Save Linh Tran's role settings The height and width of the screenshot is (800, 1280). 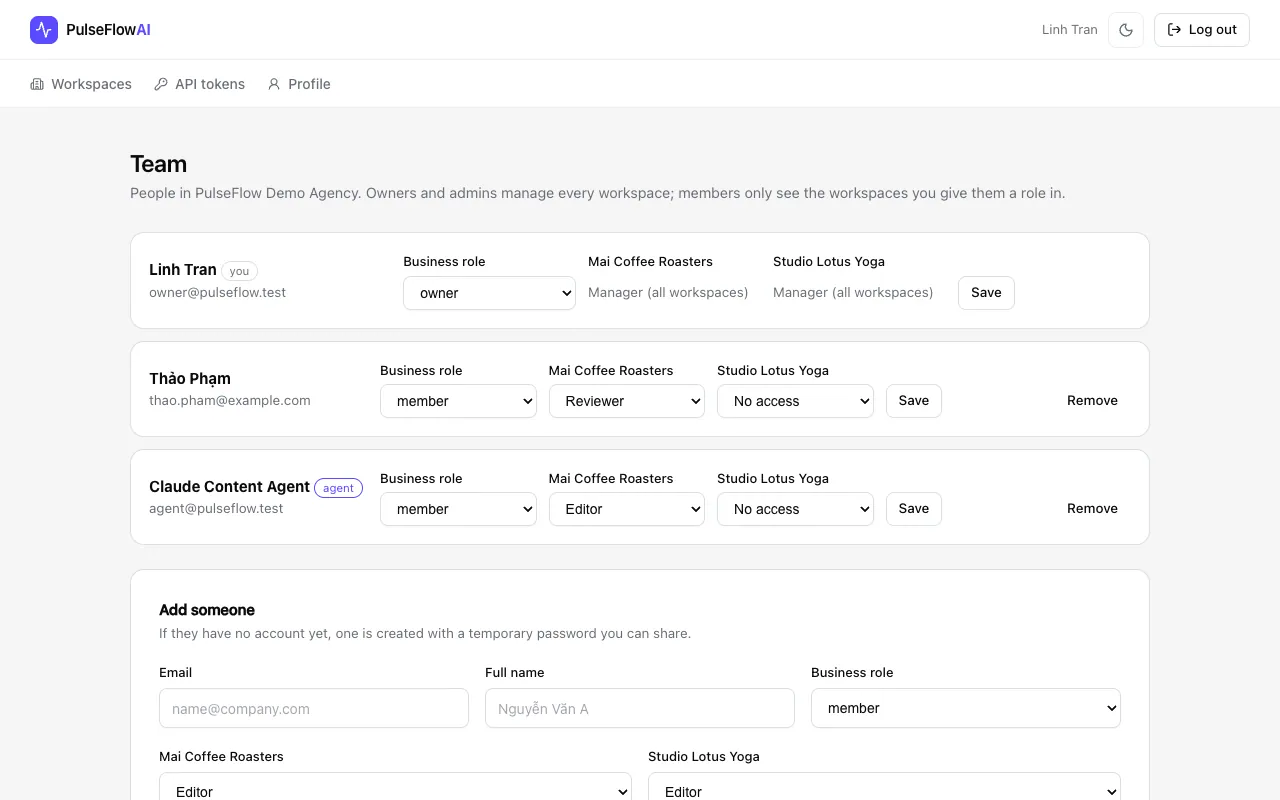[x=986, y=293]
